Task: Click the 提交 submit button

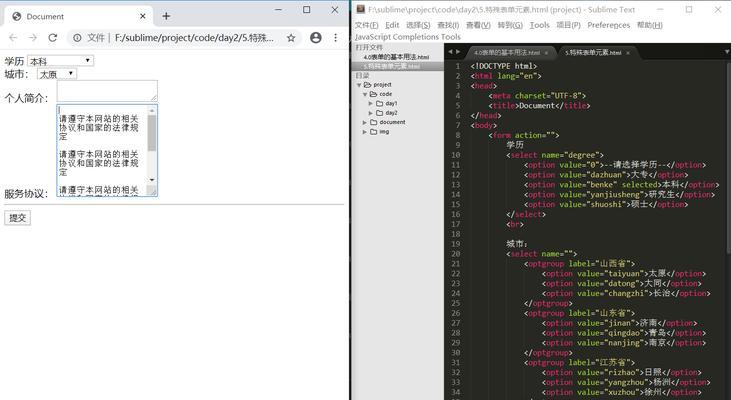Action: tap(17, 218)
